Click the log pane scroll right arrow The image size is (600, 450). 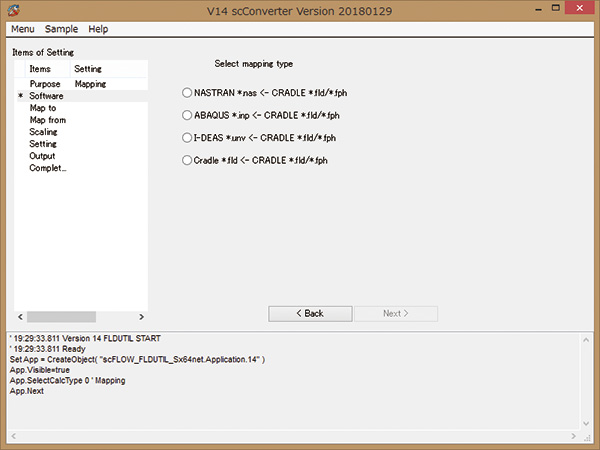pyautogui.click(x=573, y=436)
